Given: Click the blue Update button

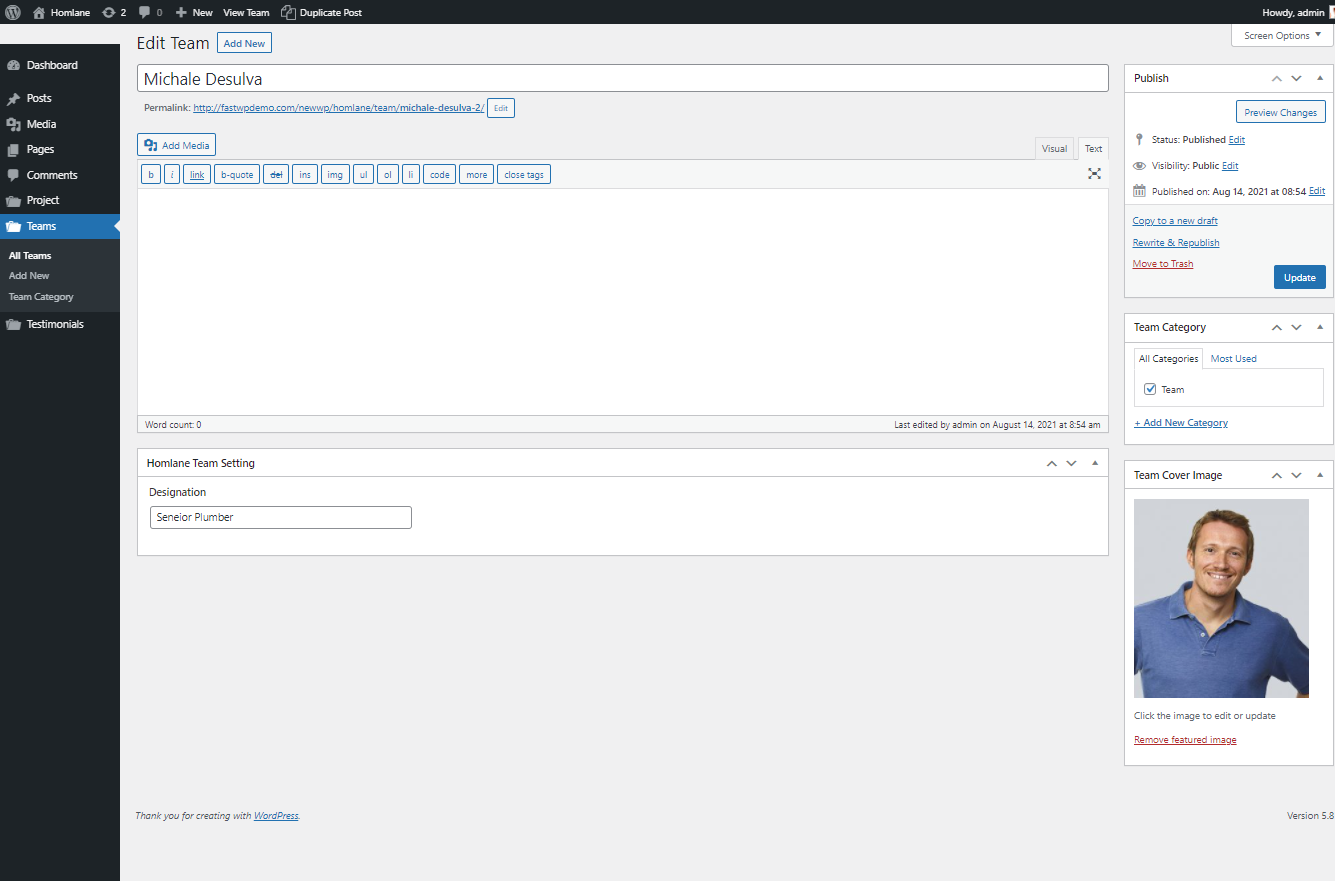Looking at the screenshot, I should click(1299, 277).
